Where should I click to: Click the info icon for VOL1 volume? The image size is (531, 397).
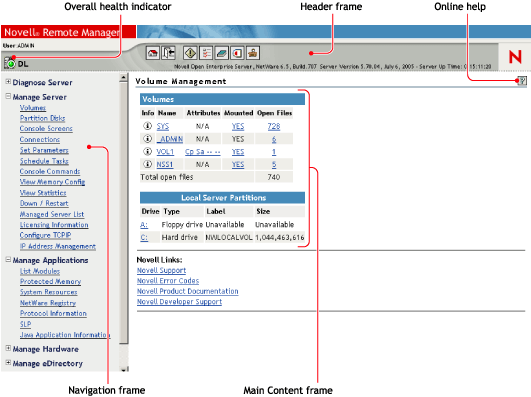click(x=147, y=151)
